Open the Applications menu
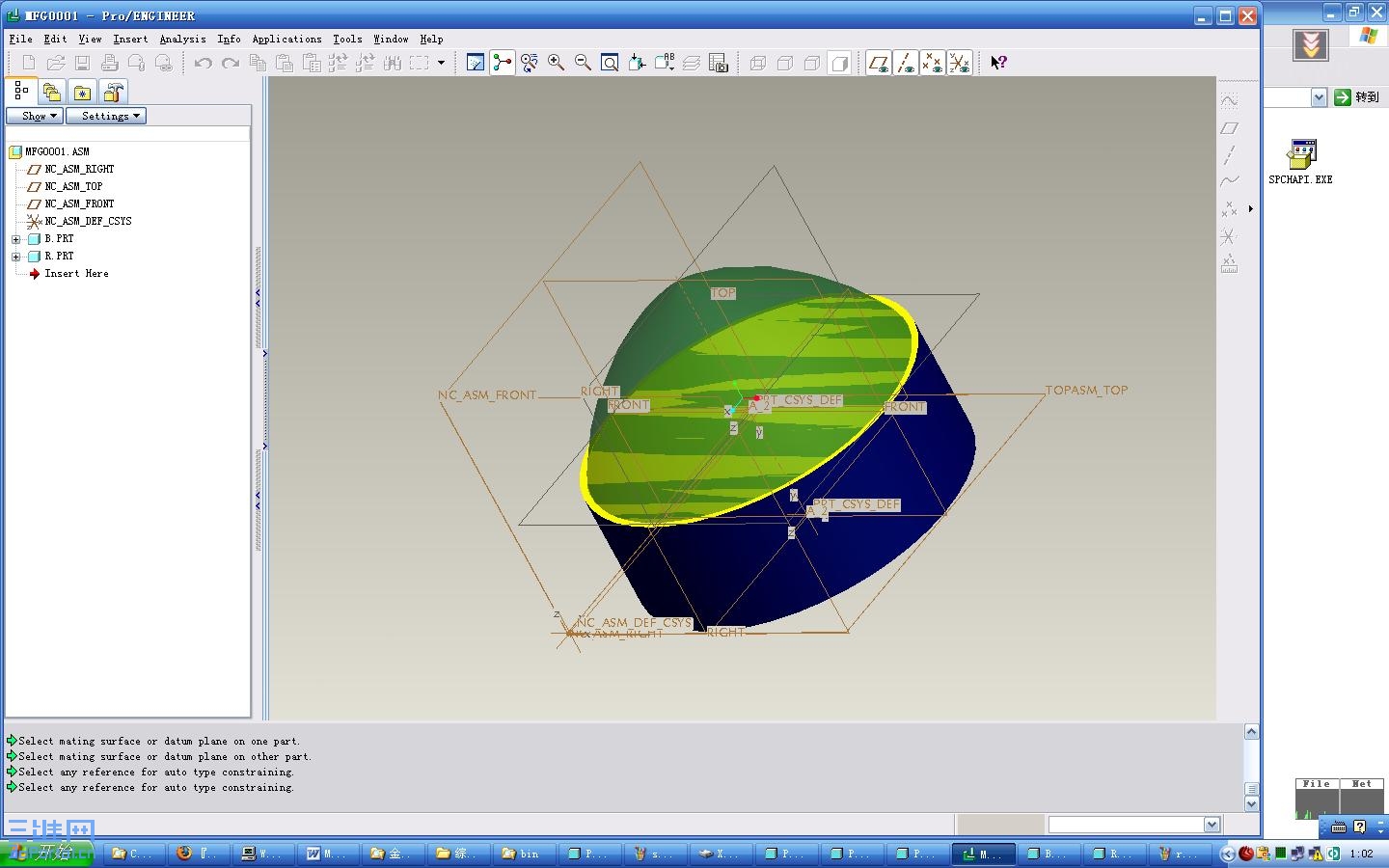This screenshot has width=1389, height=868. [287, 40]
